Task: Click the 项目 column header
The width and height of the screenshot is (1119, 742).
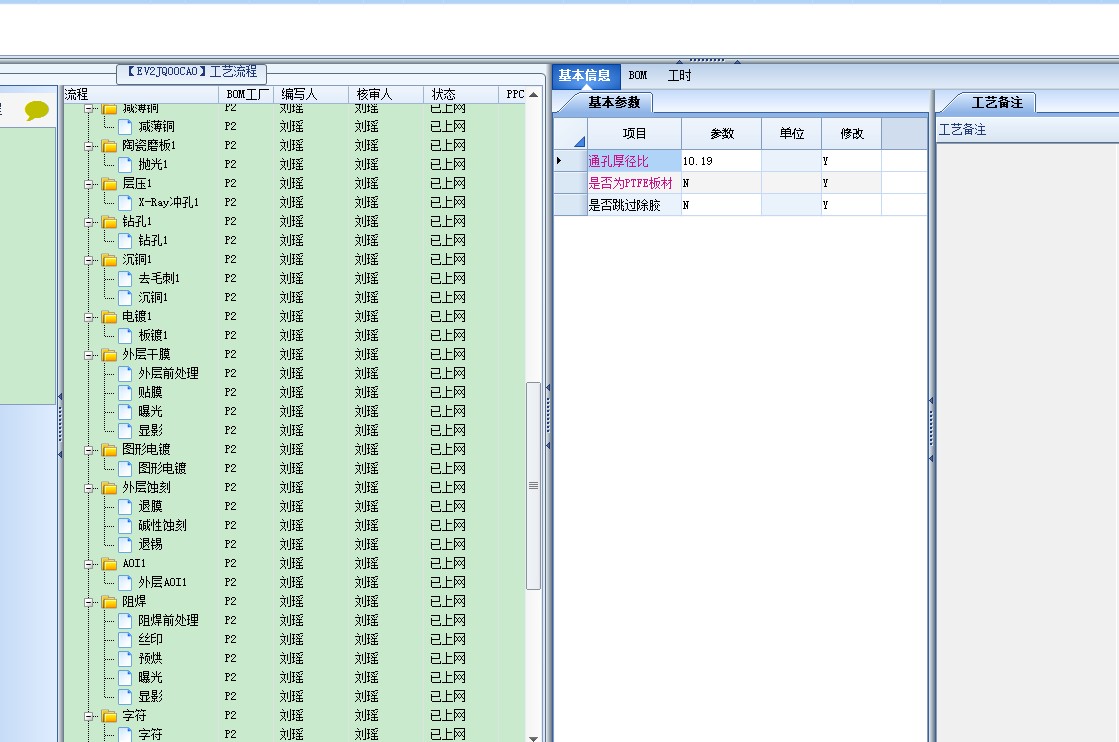Action: point(634,133)
